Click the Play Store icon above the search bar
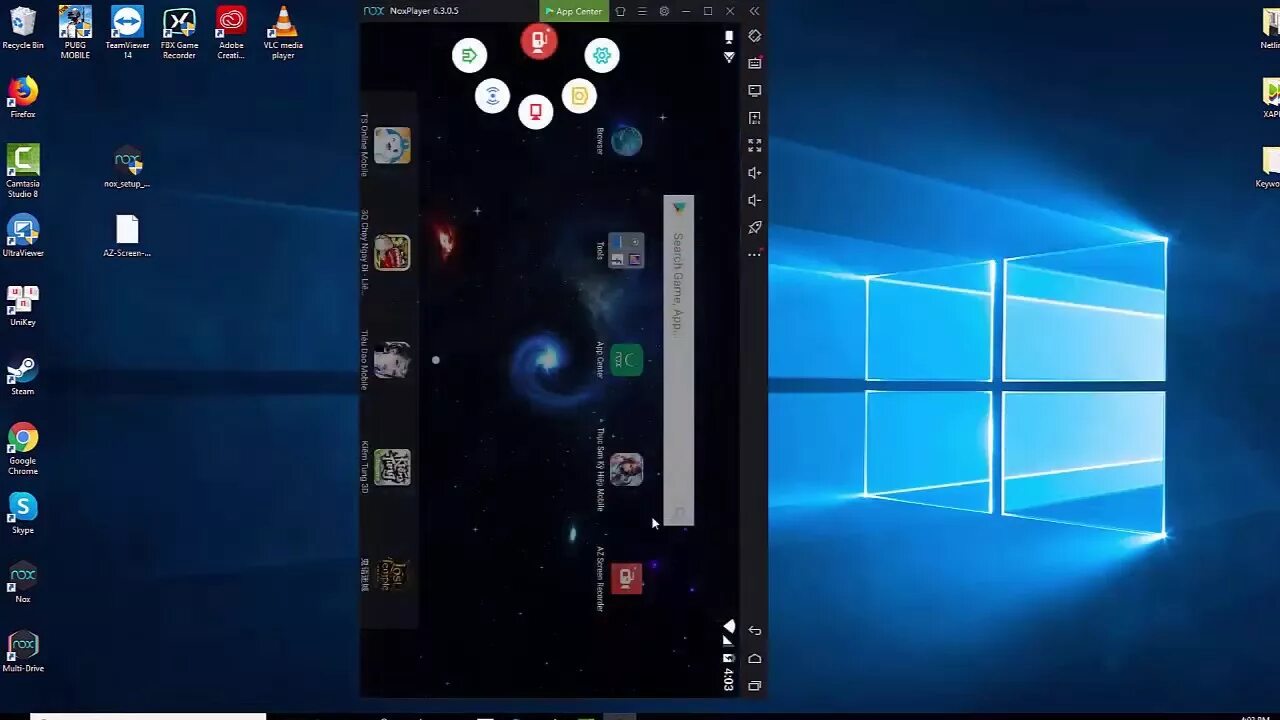Viewport: 1280px width, 720px height. (679, 207)
